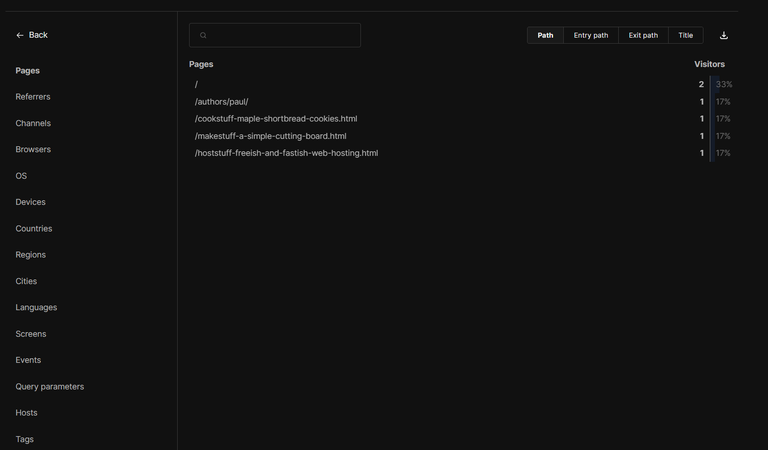Open the Referrers section
Screen dimensions: 768x450
click(33, 97)
